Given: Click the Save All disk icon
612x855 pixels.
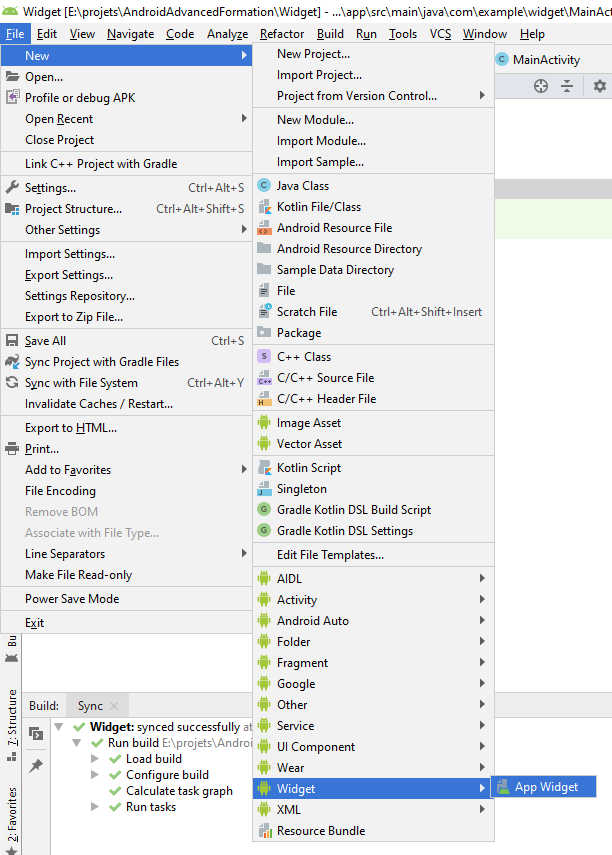Looking at the screenshot, I should click(13, 341).
